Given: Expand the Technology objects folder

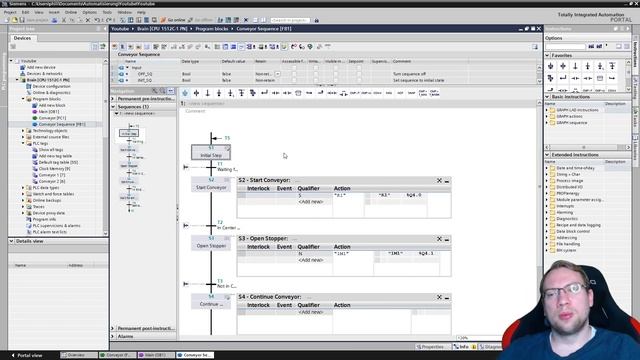Looking at the screenshot, I should click(23, 131).
